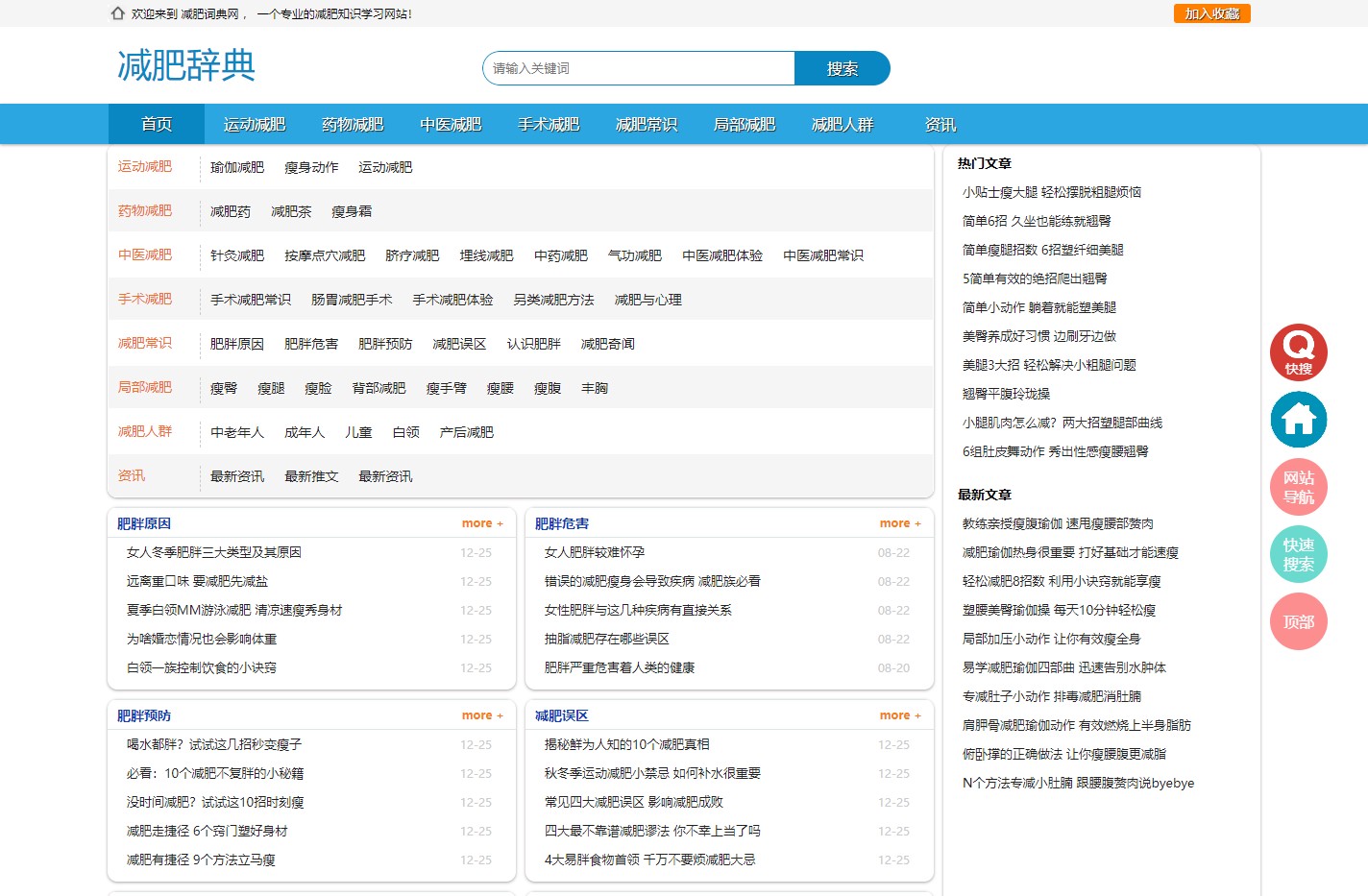The height and width of the screenshot is (896, 1368).
Task: Click the 搜索 search button
Action: pos(843,68)
